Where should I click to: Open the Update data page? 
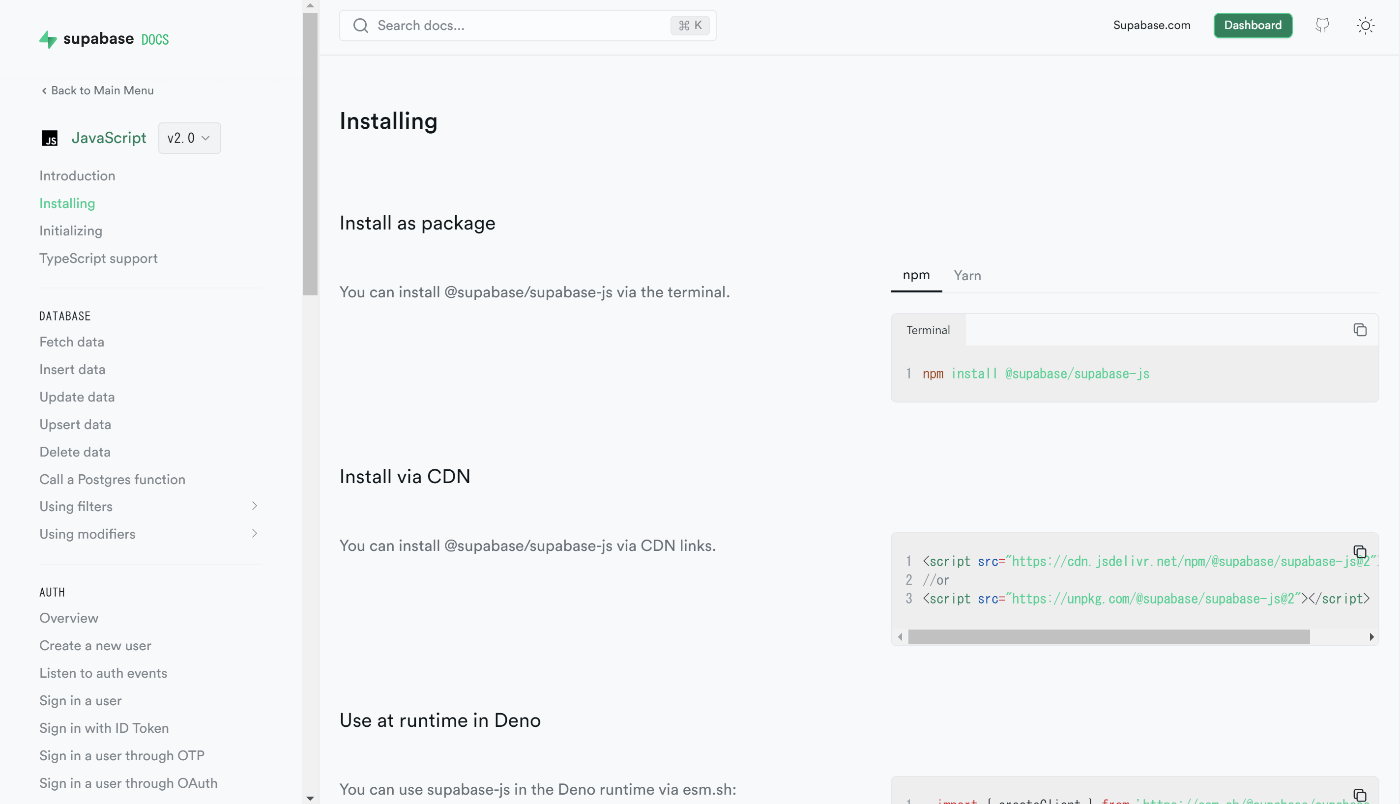click(77, 397)
